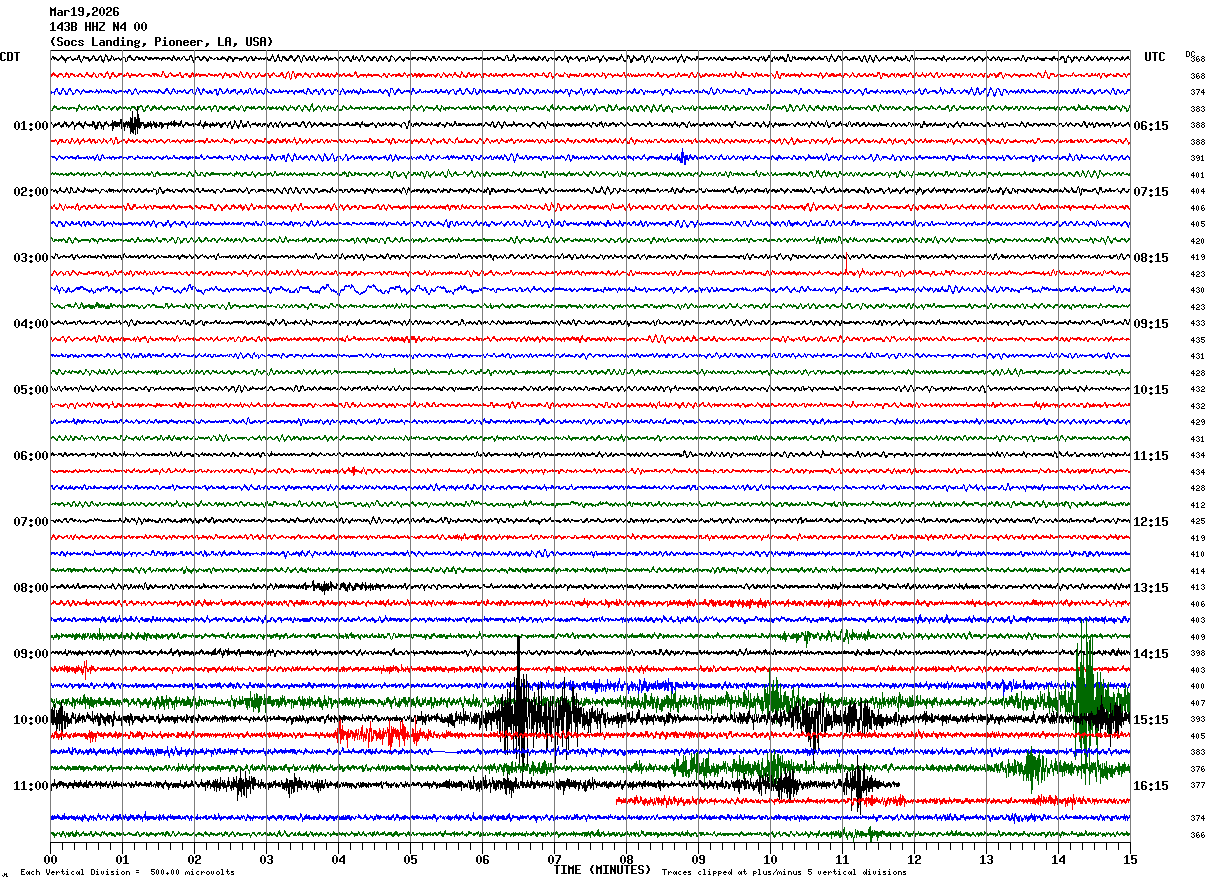Click the UTC timezone label
1210x886 pixels.
1155,57
